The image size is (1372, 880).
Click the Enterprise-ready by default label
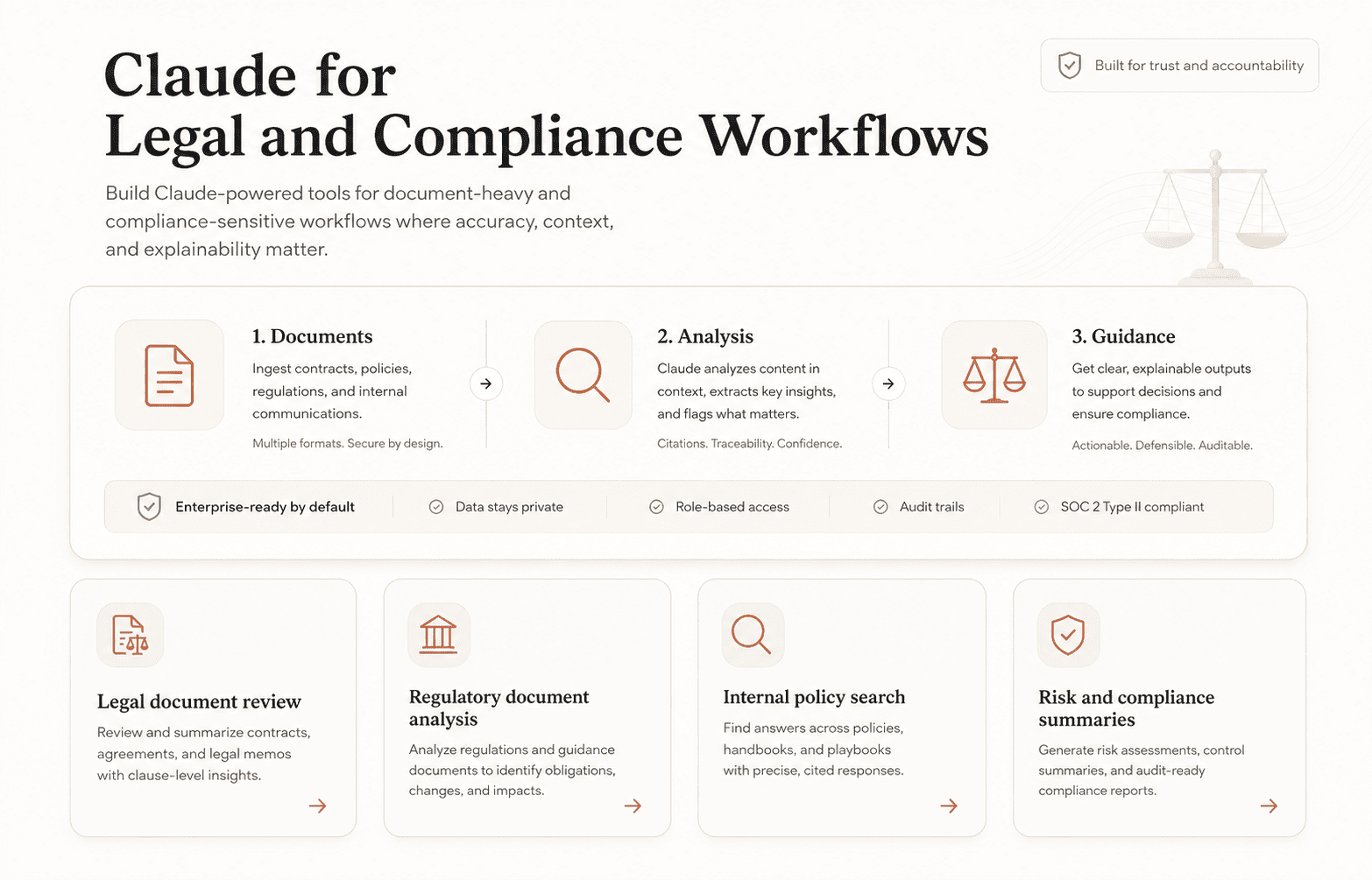point(265,507)
